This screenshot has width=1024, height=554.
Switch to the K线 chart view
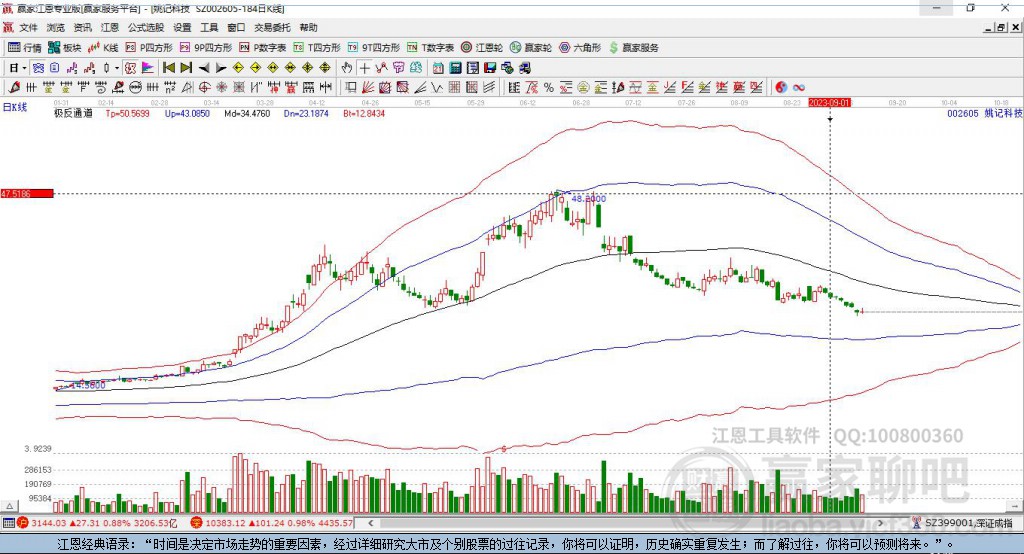point(103,48)
